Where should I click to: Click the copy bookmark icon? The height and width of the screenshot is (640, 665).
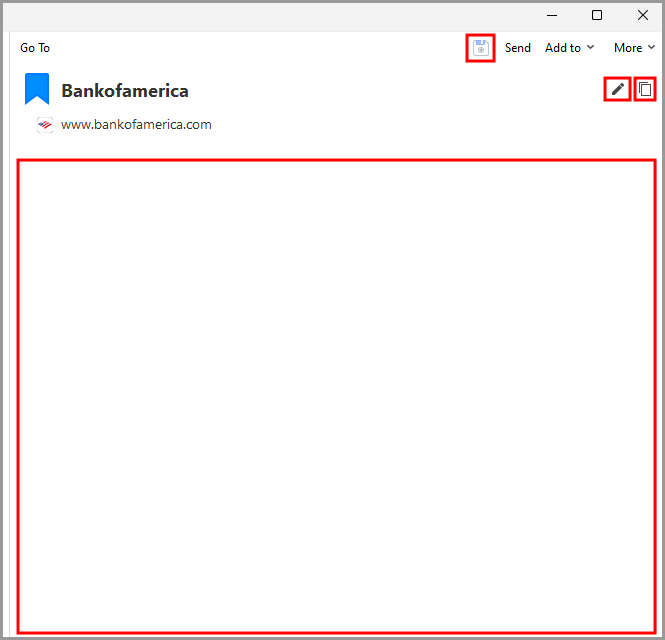645,89
